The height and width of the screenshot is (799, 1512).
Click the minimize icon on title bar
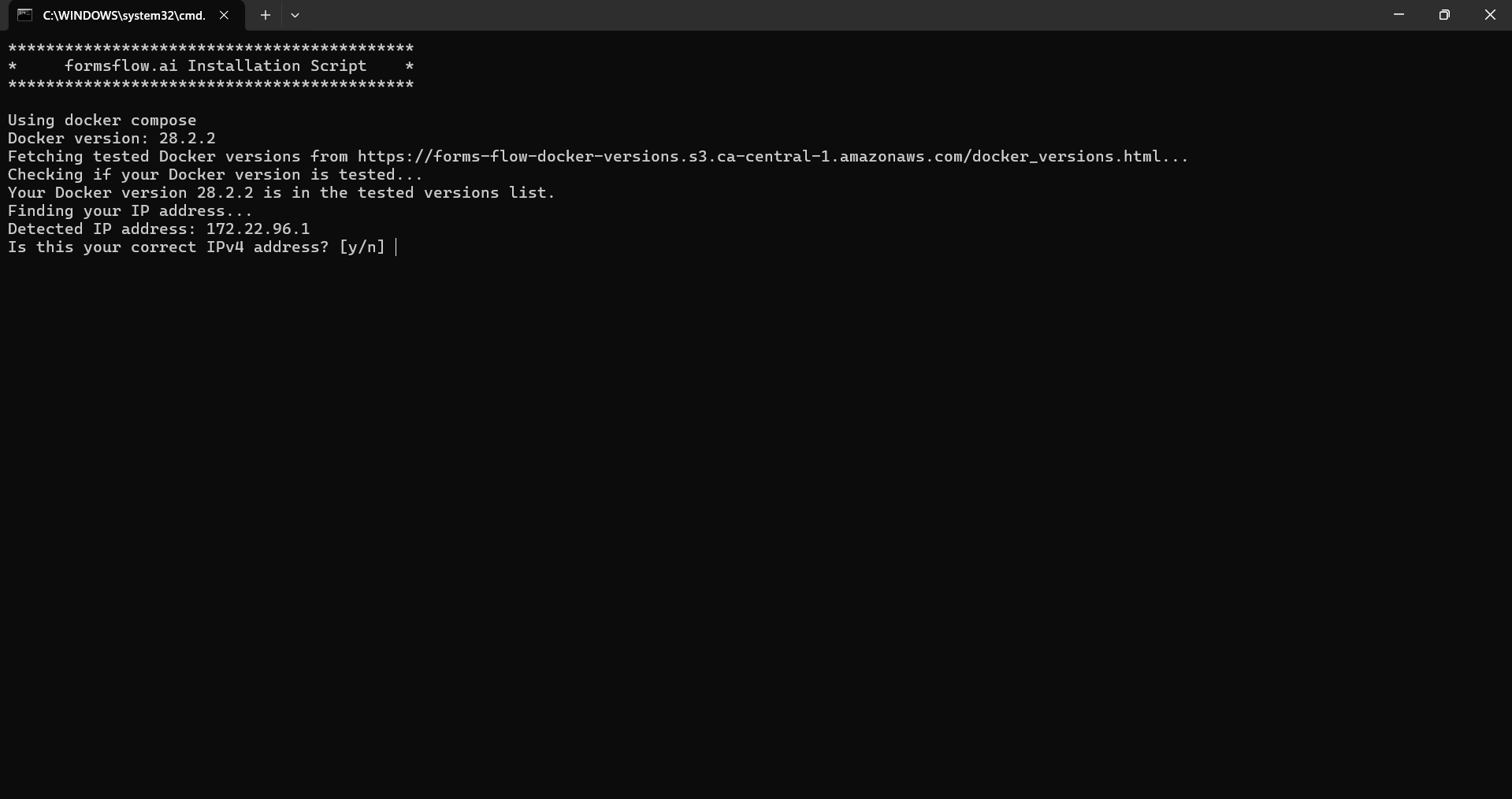(x=1399, y=14)
